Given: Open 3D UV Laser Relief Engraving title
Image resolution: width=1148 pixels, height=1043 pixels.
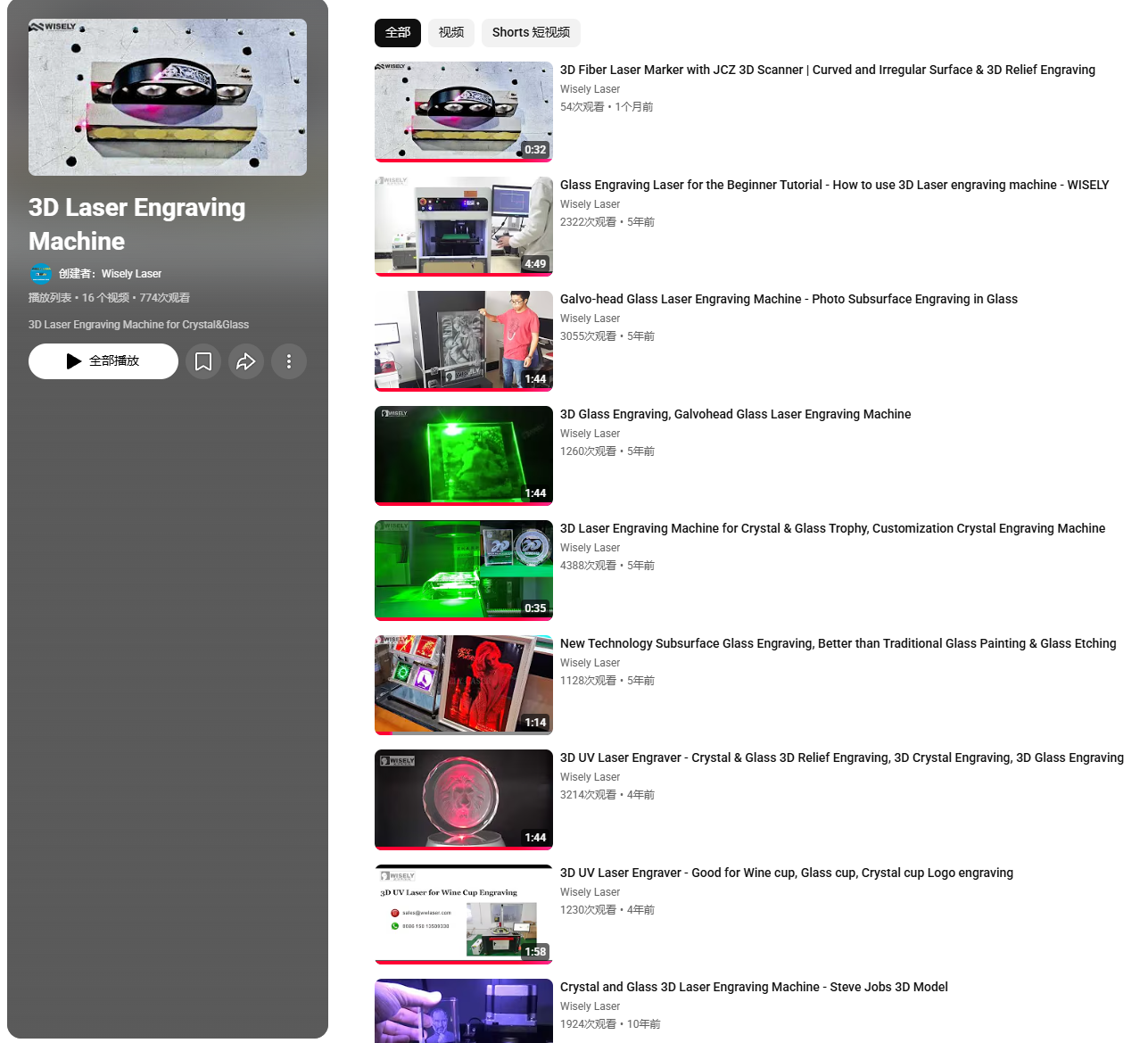Looking at the screenshot, I should (842, 757).
